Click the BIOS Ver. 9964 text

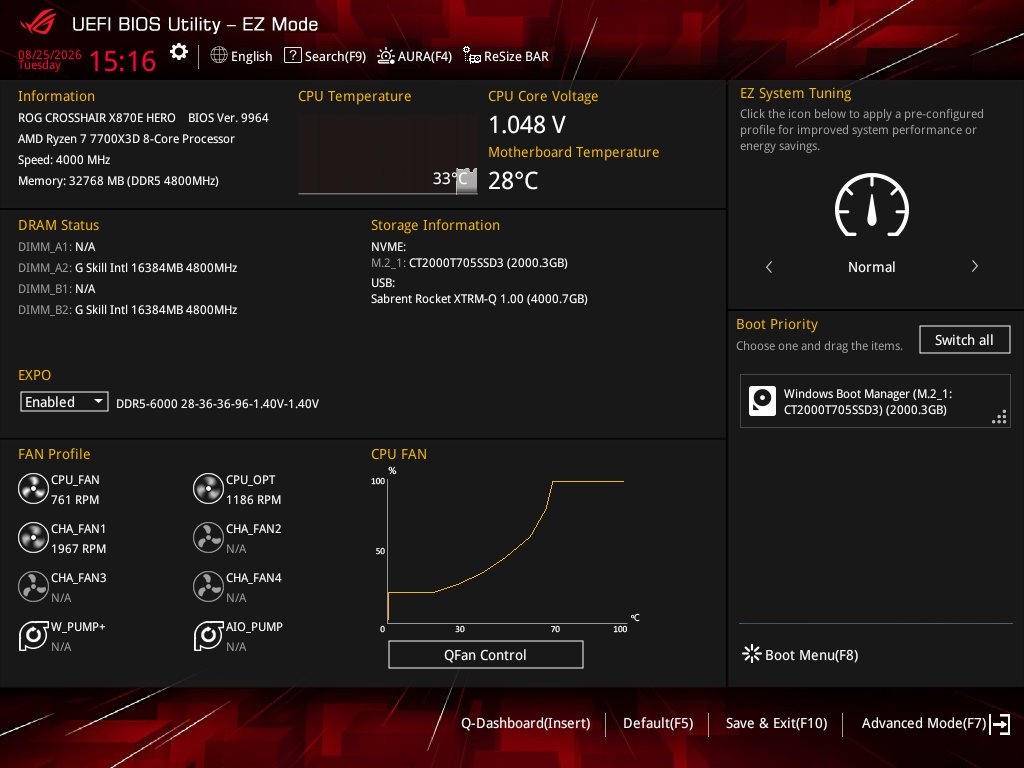point(229,118)
